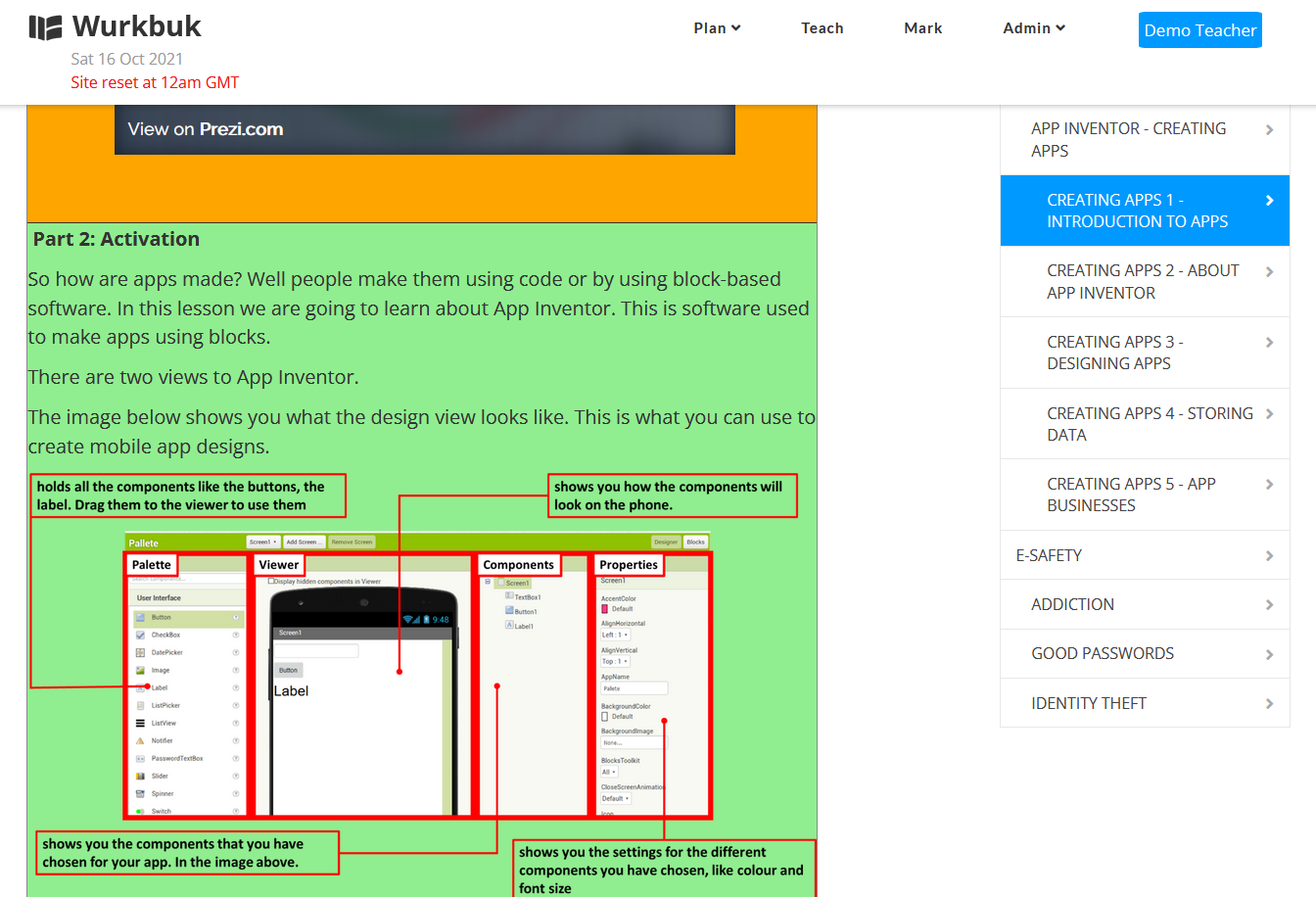
Task: Open the AlignHorizontal dropdown in Properties
Action: pos(616,635)
